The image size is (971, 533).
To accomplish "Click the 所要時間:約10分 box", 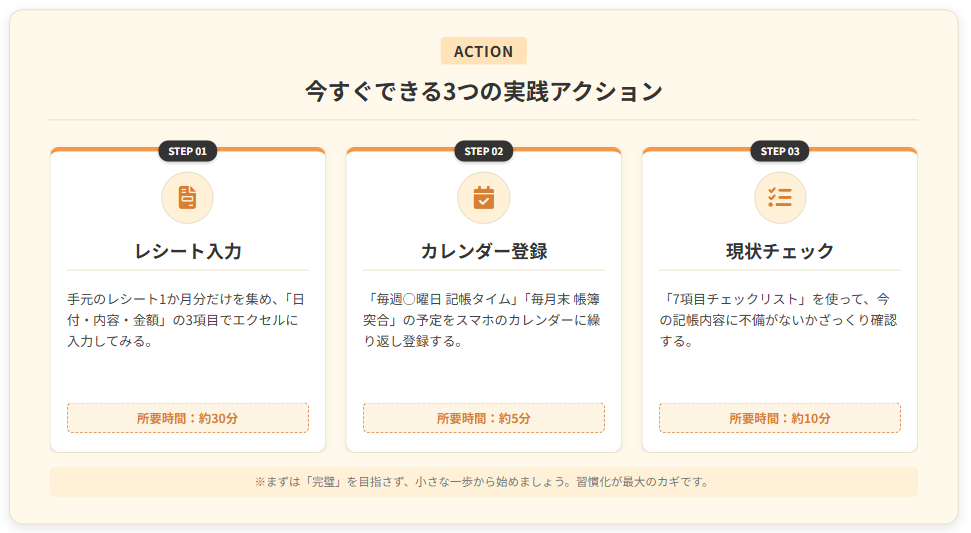I will tap(780, 418).
